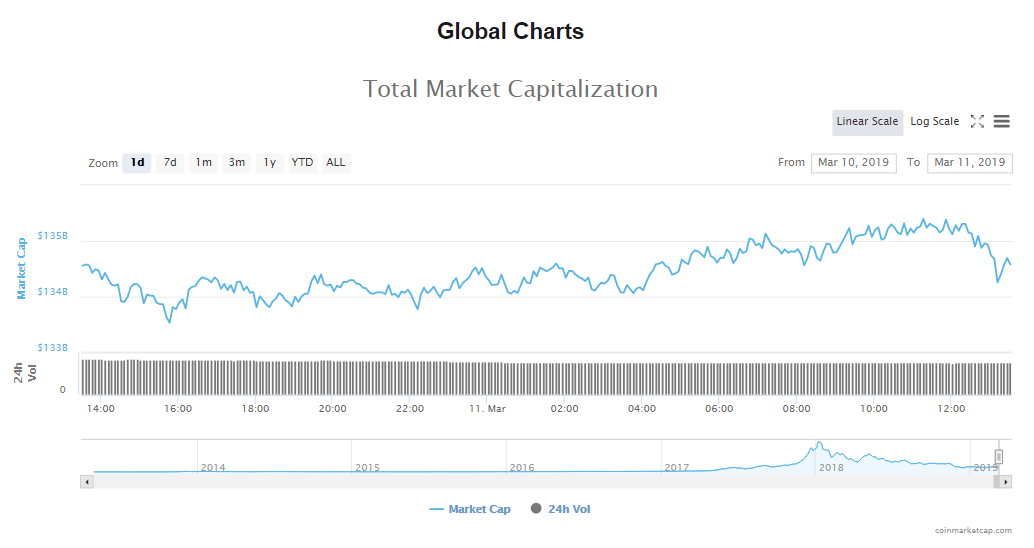Click the From date field

click(853, 163)
